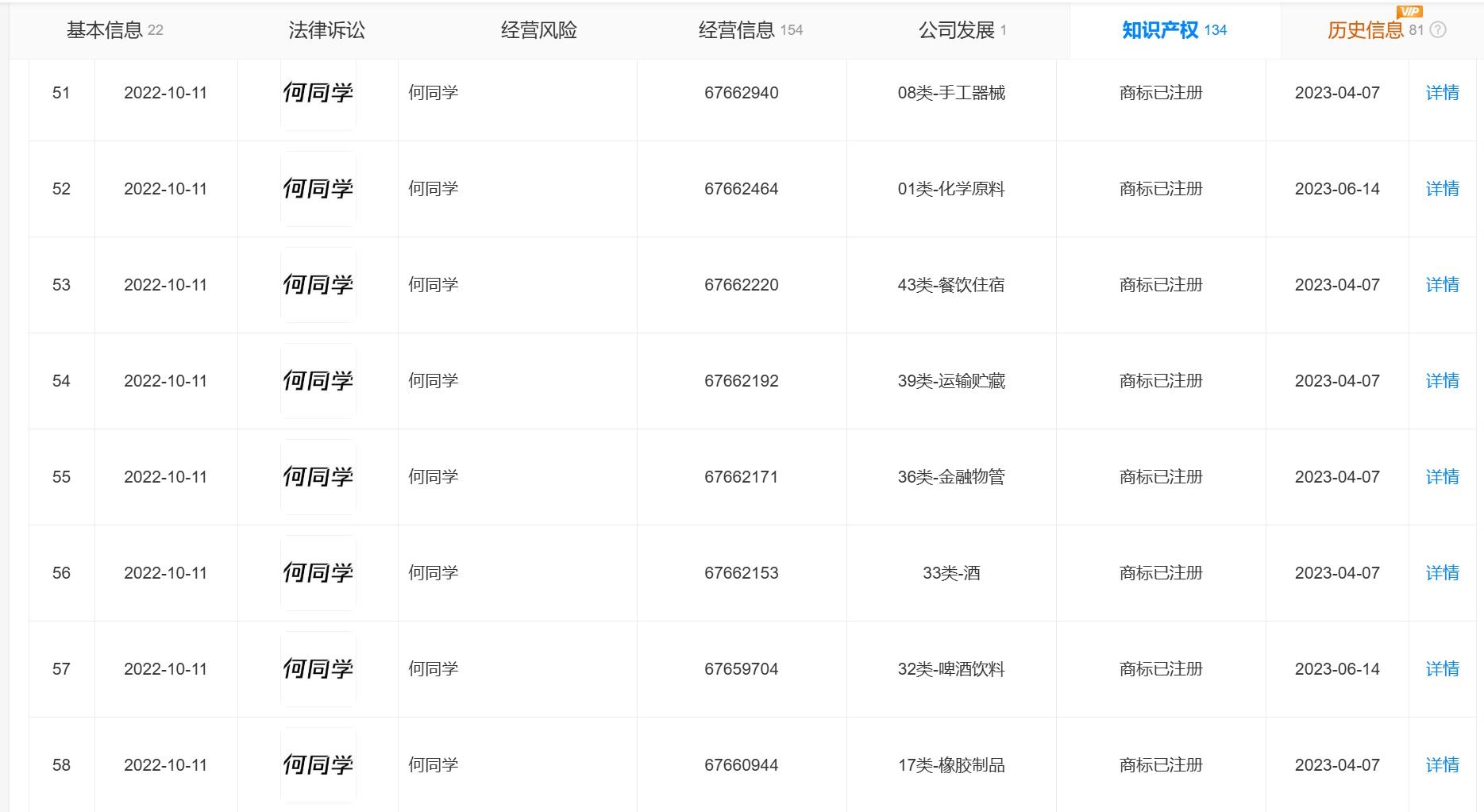View the trademark image in row 56
Screen dimensions: 1484x812
[318, 573]
